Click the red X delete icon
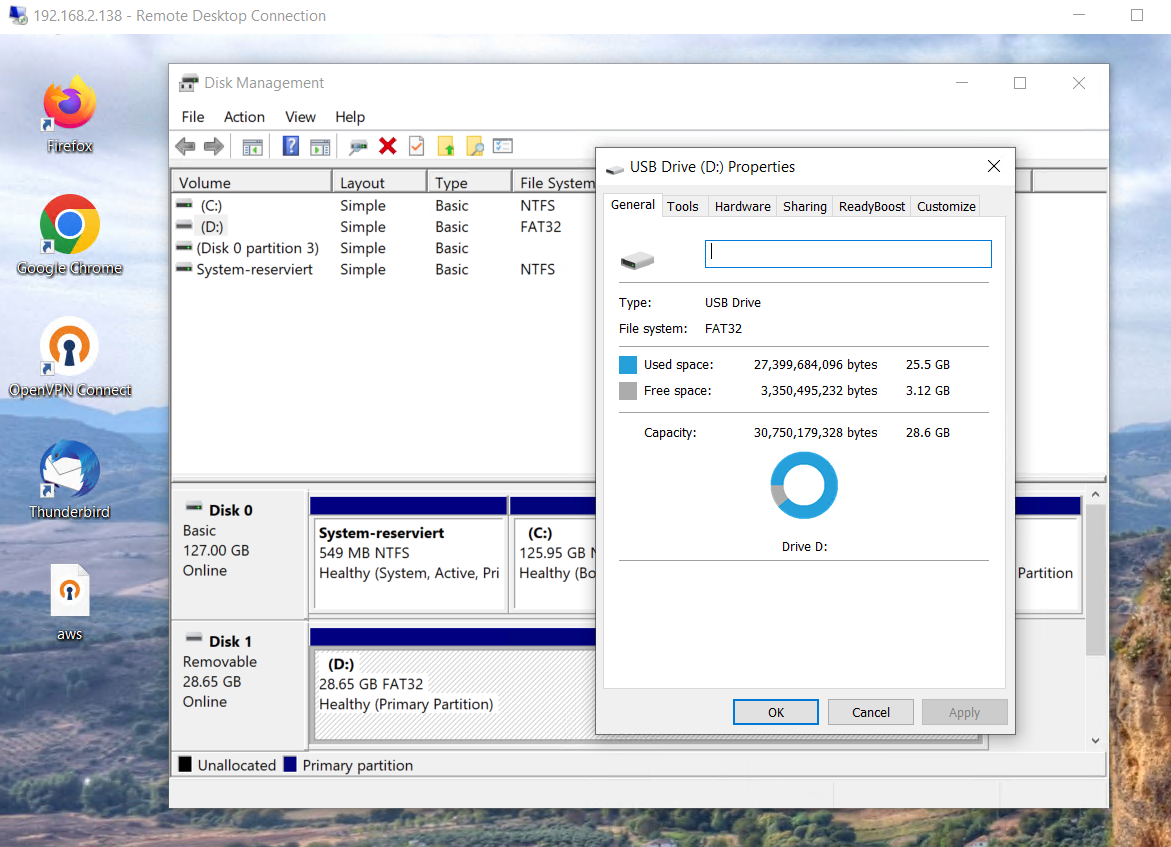 click(388, 147)
